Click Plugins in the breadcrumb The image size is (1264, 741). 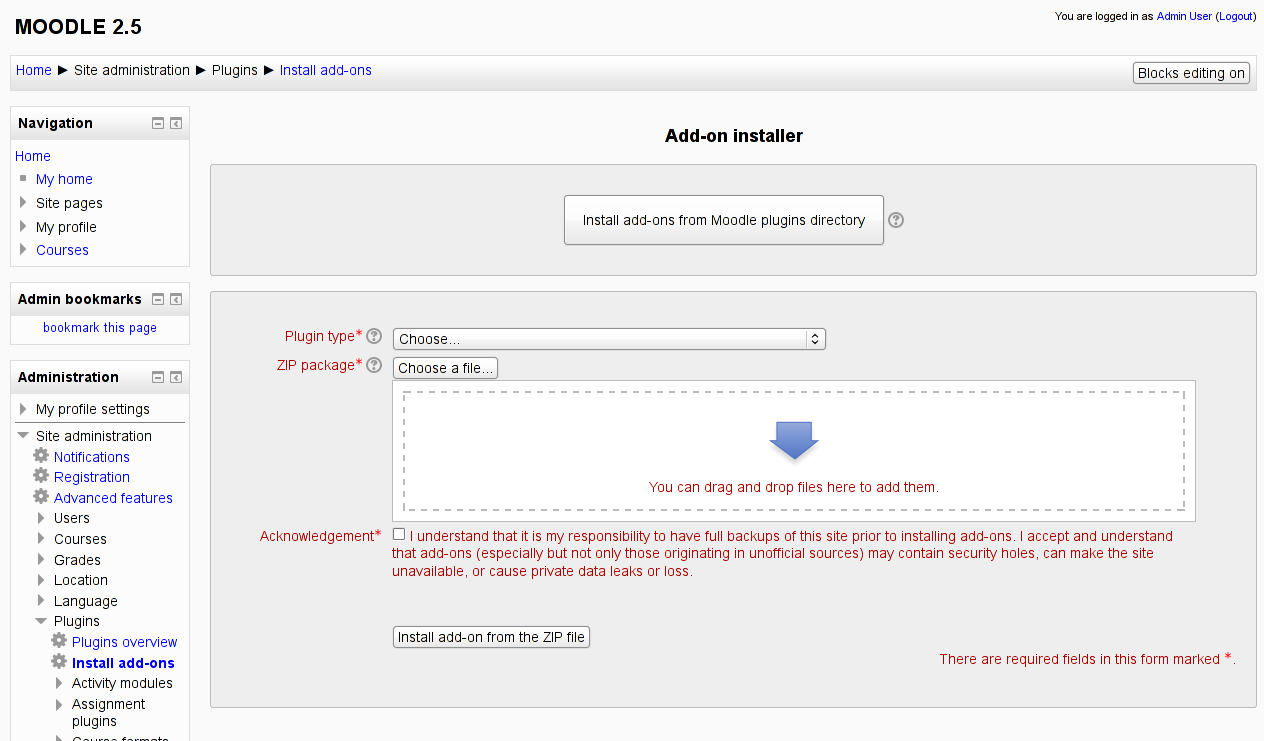[x=235, y=70]
